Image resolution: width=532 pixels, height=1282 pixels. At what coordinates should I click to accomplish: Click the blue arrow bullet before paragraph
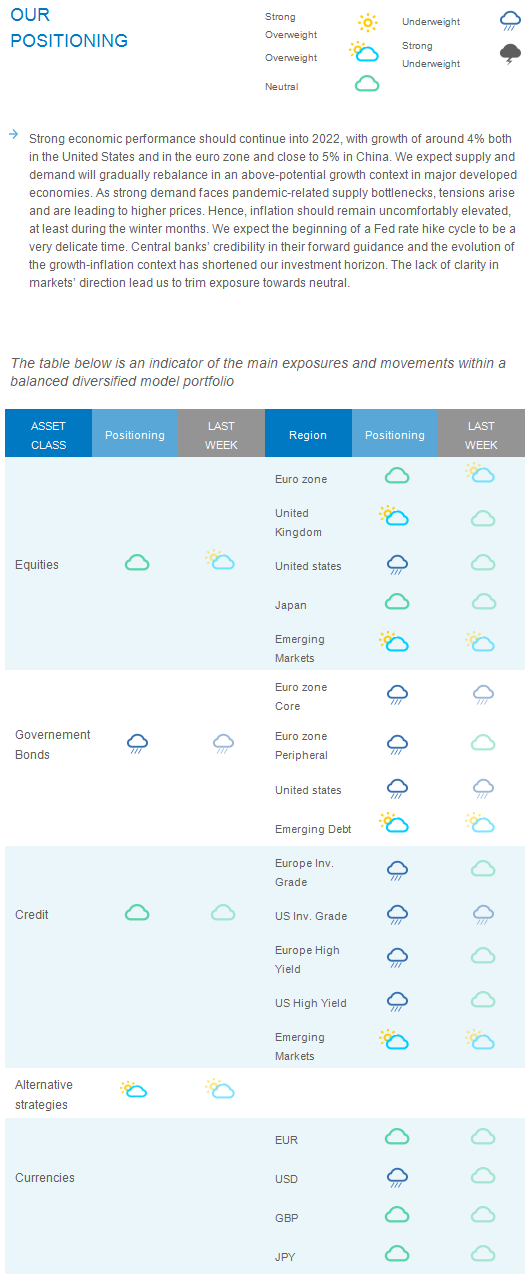pos(14,133)
